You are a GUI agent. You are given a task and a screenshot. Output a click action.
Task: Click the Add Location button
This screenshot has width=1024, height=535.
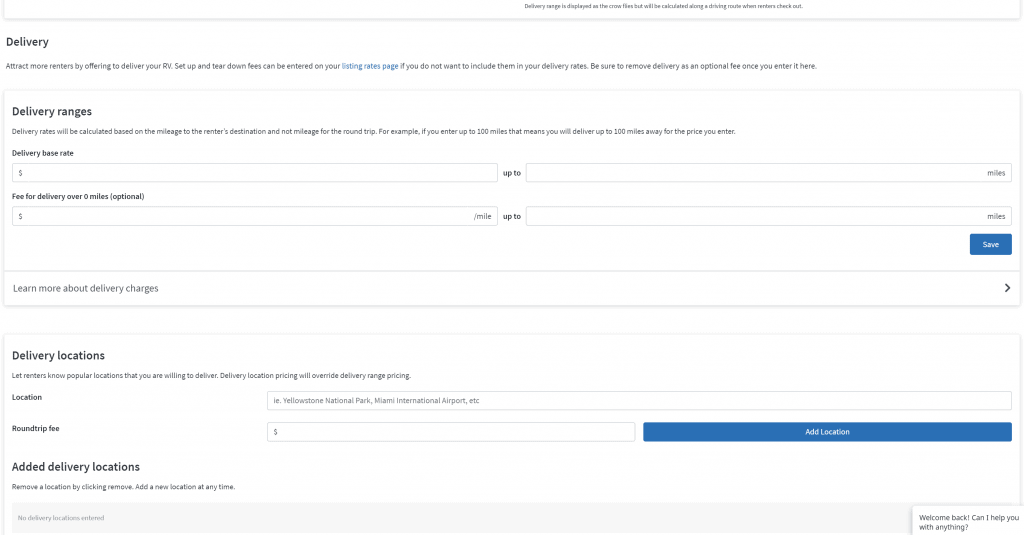(827, 432)
